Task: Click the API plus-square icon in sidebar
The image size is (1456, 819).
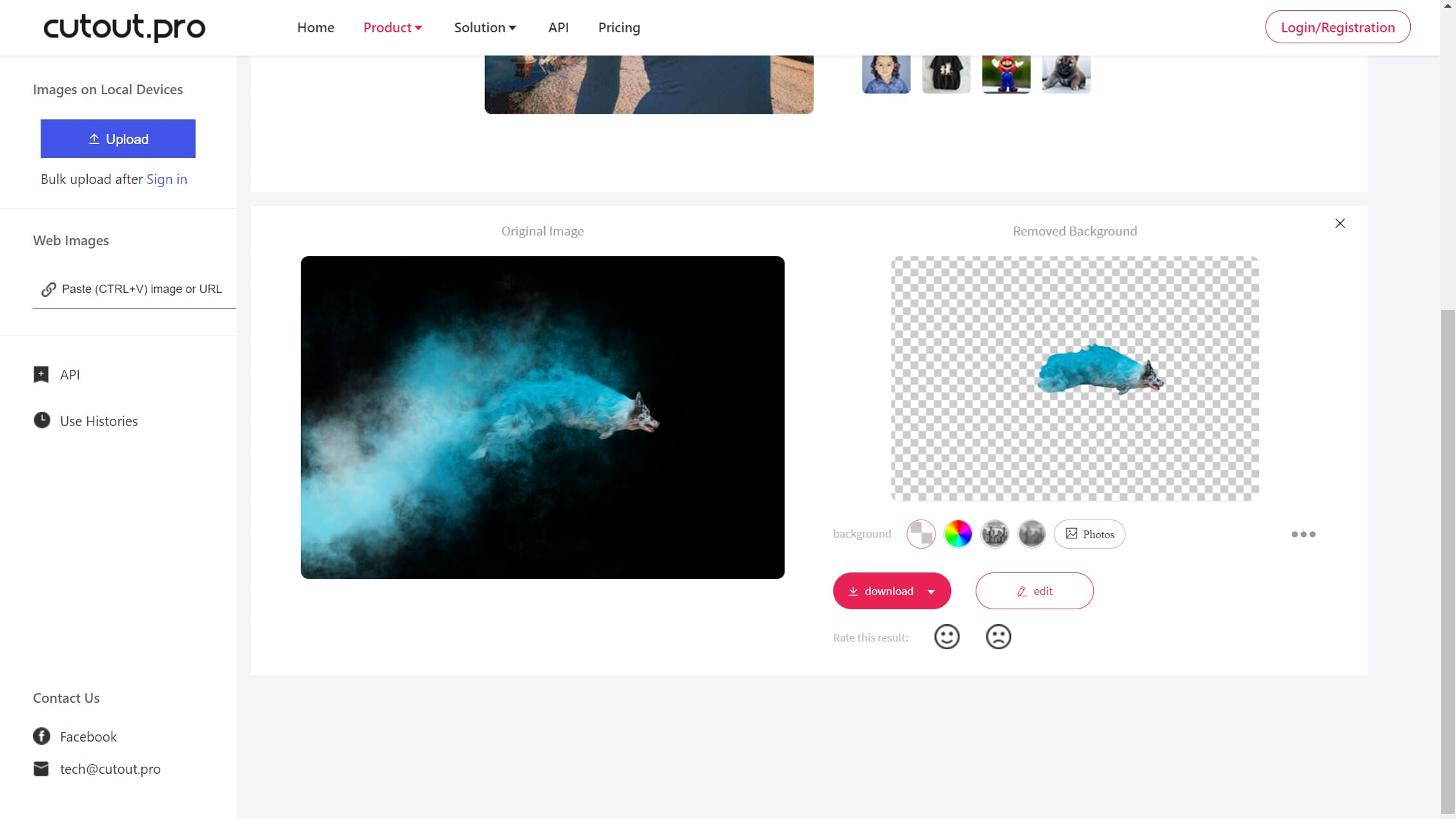Action: (x=41, y=374)
